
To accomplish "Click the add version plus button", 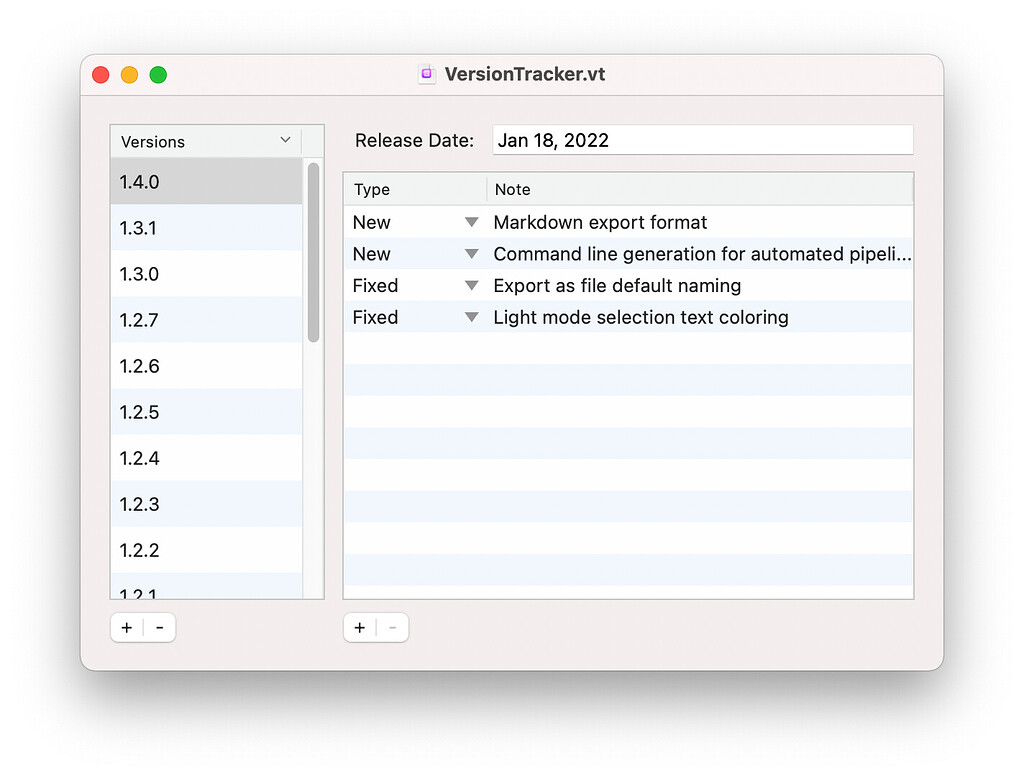I will coord(126,627).
